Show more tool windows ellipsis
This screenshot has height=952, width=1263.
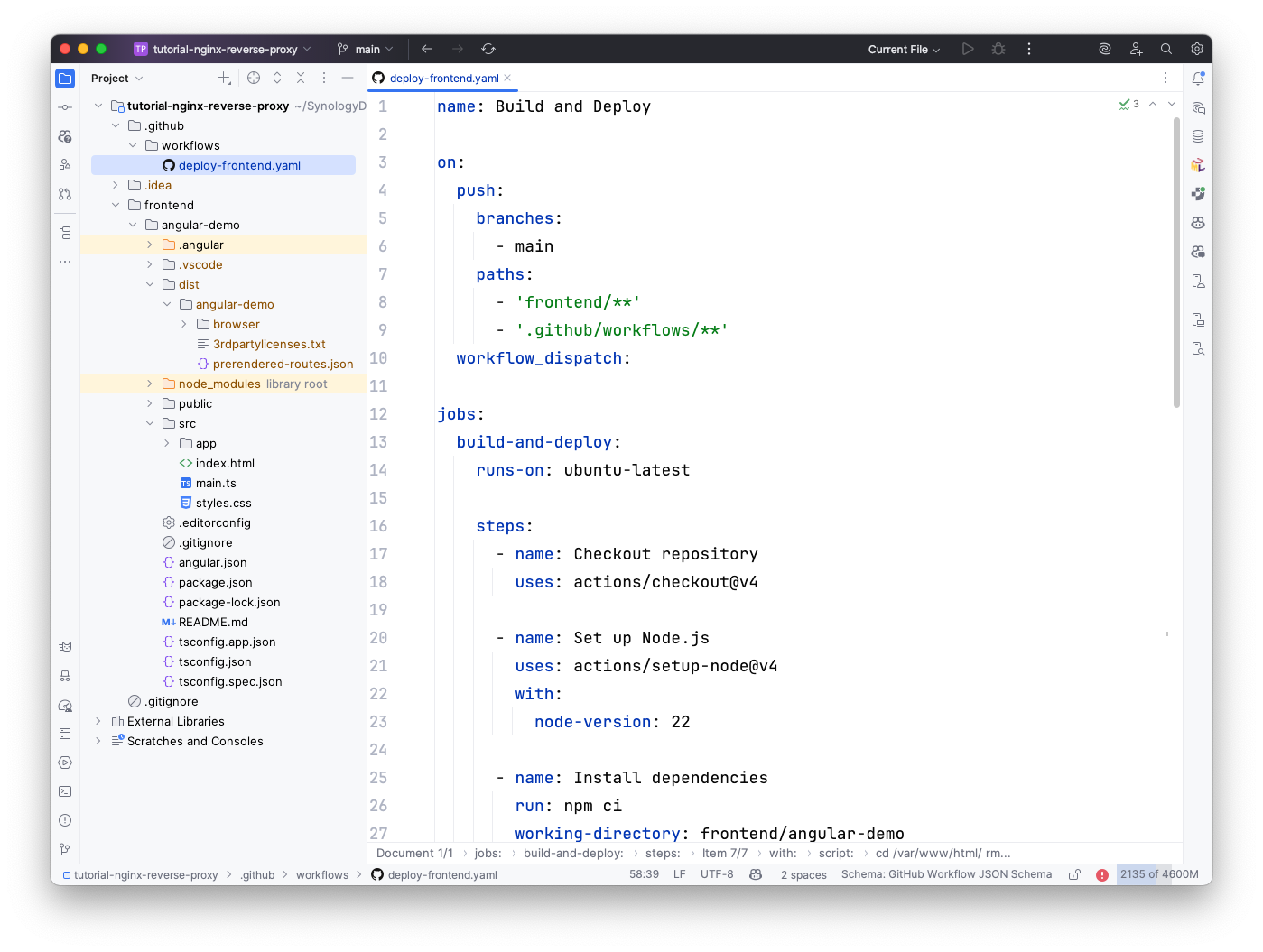(x=65, y=262)
